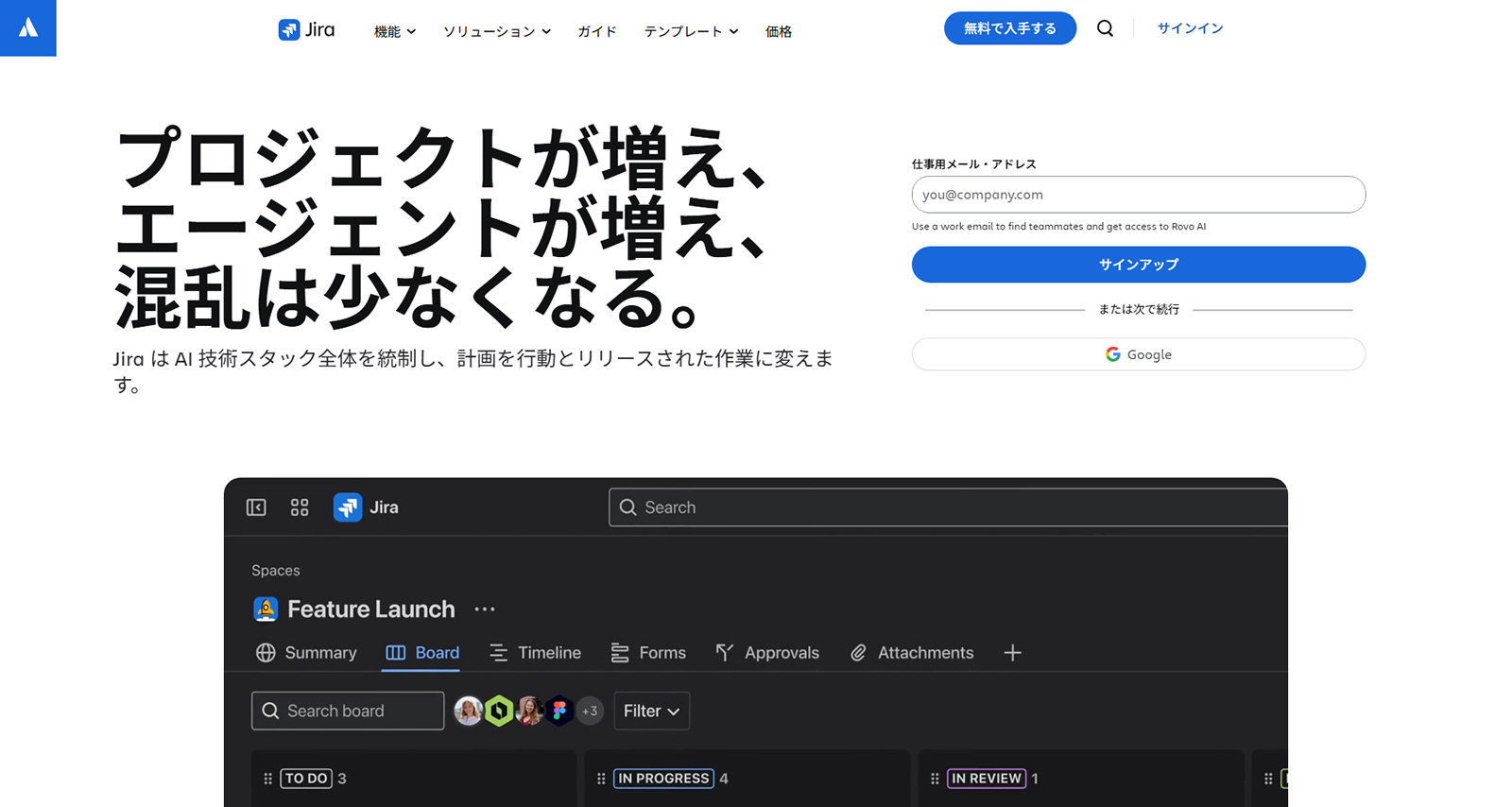1512x807 pixels.
Task: Switch to the Approvals tab
Action: point(767,653)
